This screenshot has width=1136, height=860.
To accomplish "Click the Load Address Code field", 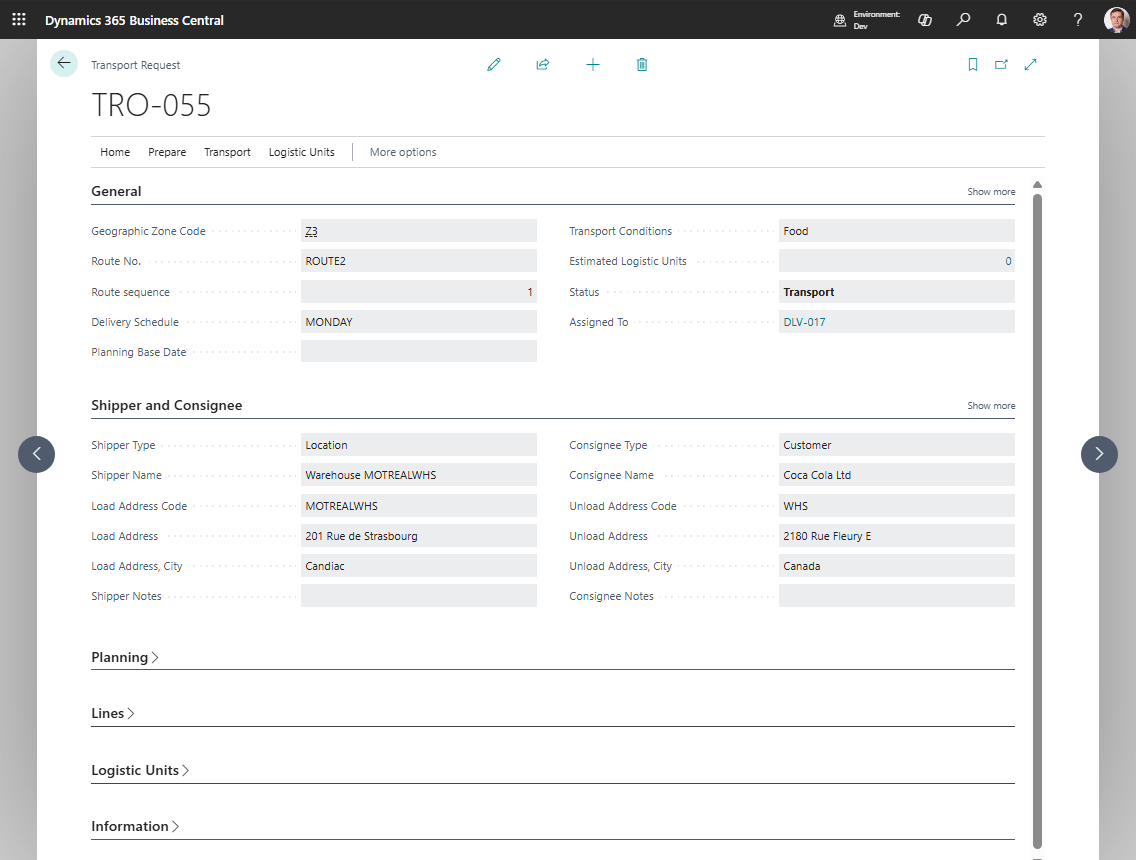I will (x=419, y=506).
